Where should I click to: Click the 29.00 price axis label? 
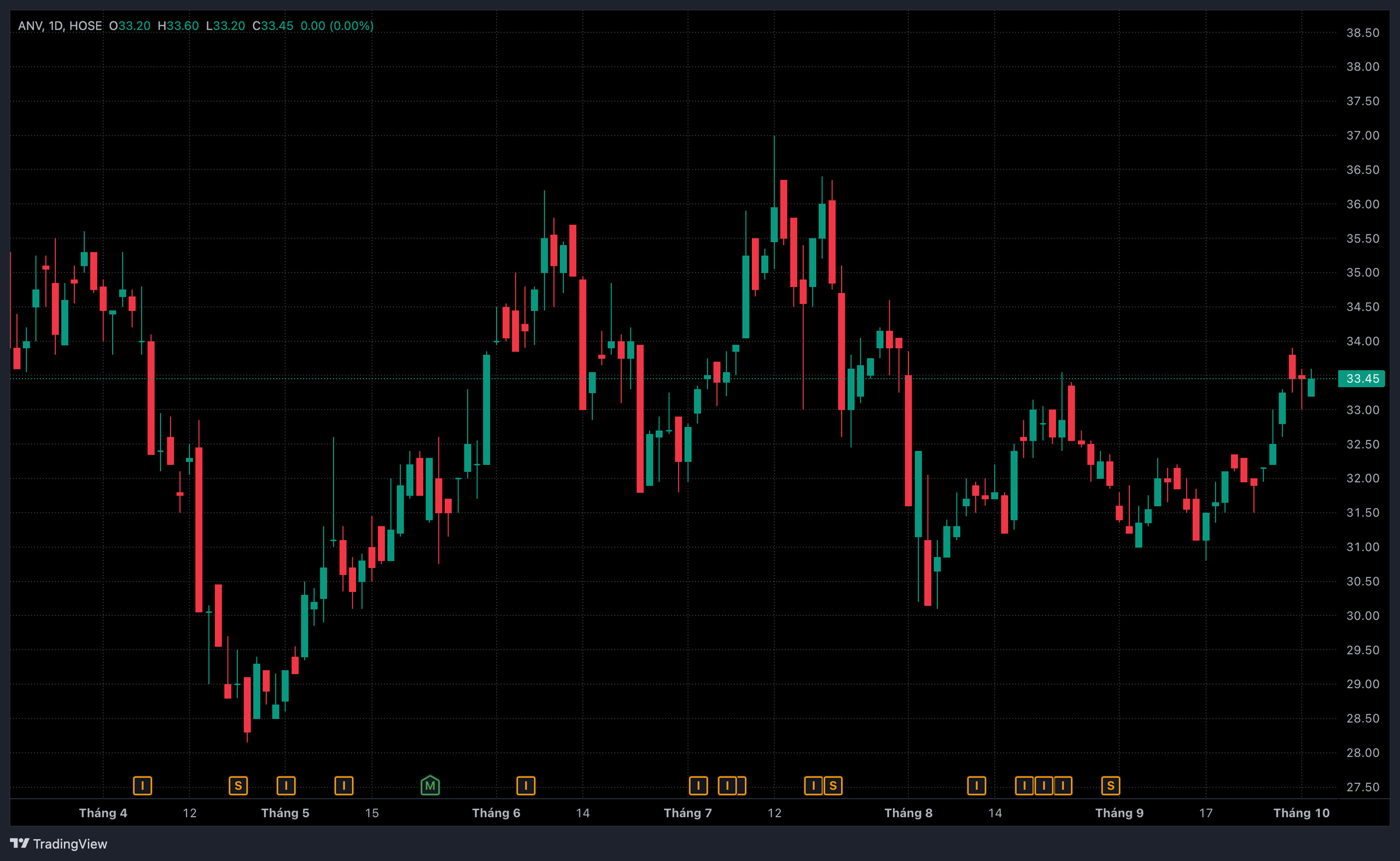point(1362,683)
